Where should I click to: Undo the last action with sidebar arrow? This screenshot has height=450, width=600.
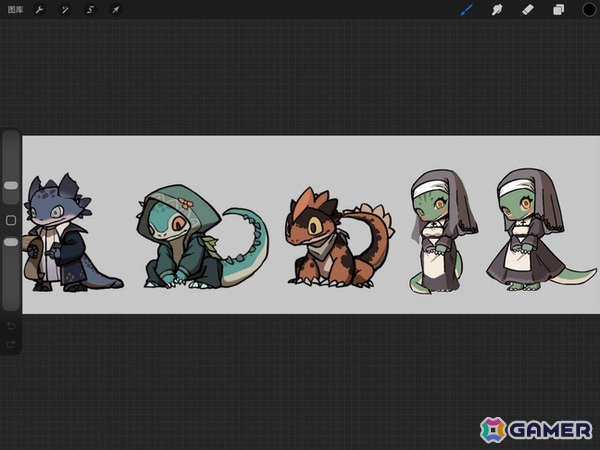point(11,326)
